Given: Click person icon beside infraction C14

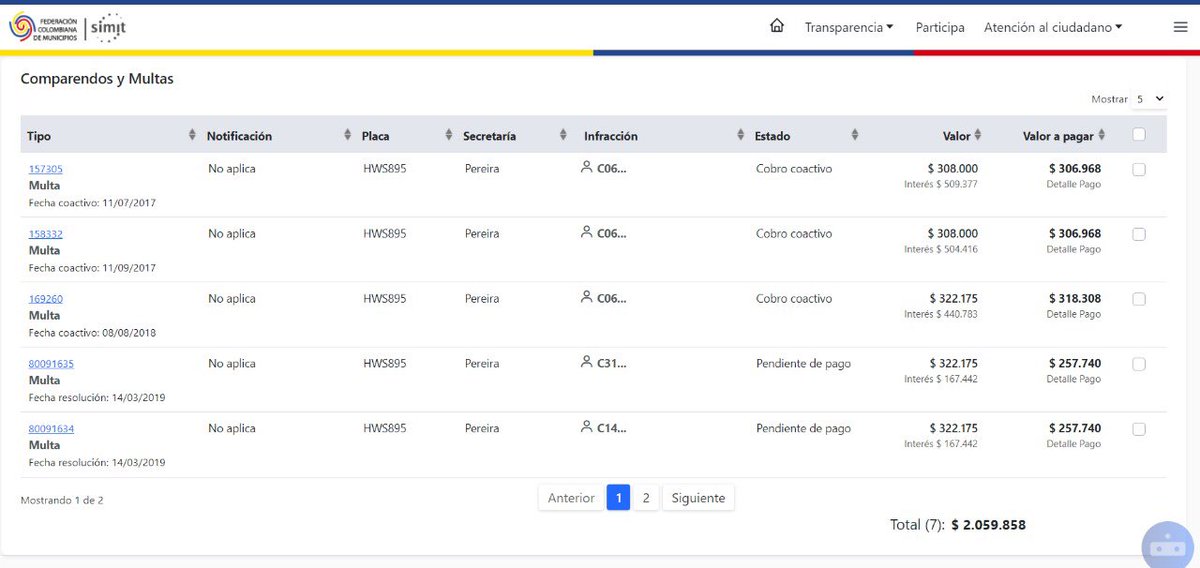Looking at the screenshot, I should click(x=587, y=427).
